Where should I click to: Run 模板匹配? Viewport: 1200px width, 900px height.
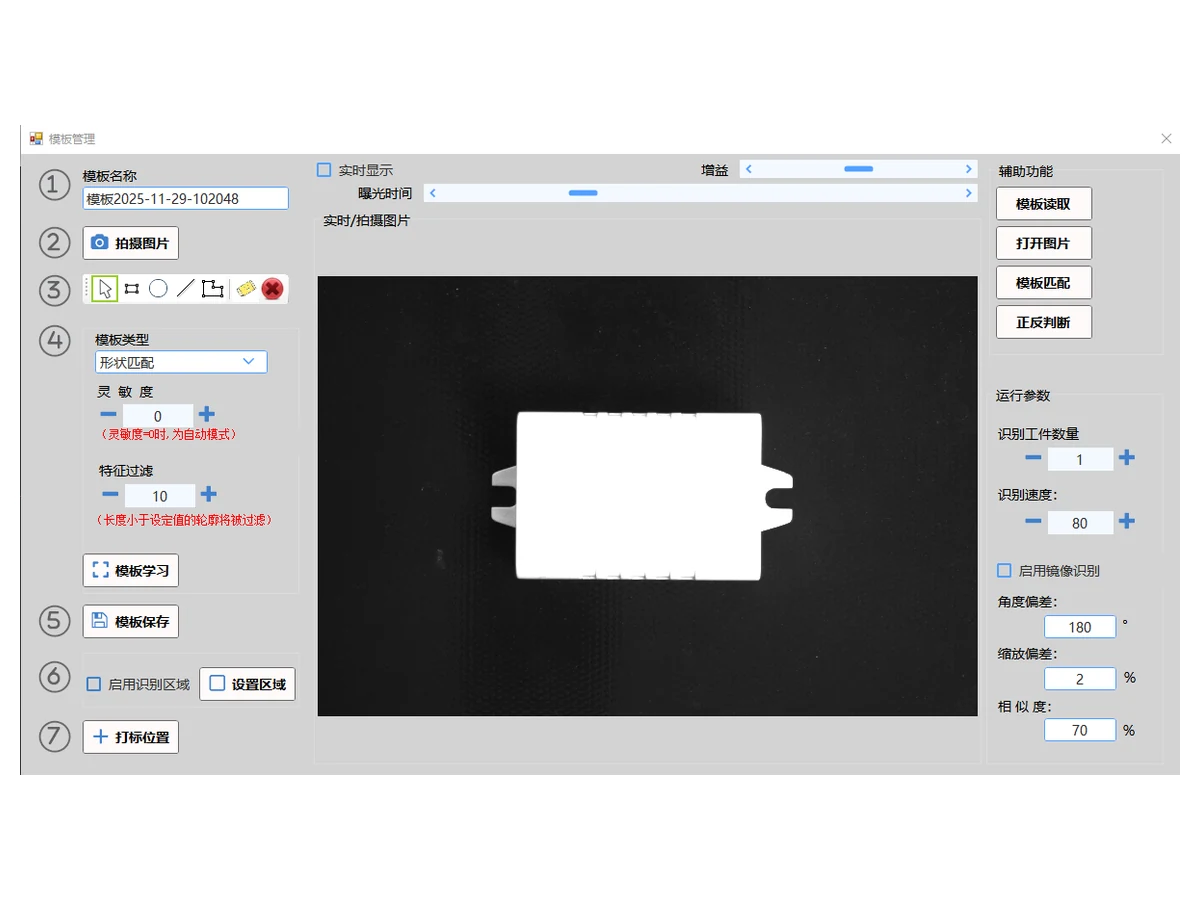coord(1044,283)
